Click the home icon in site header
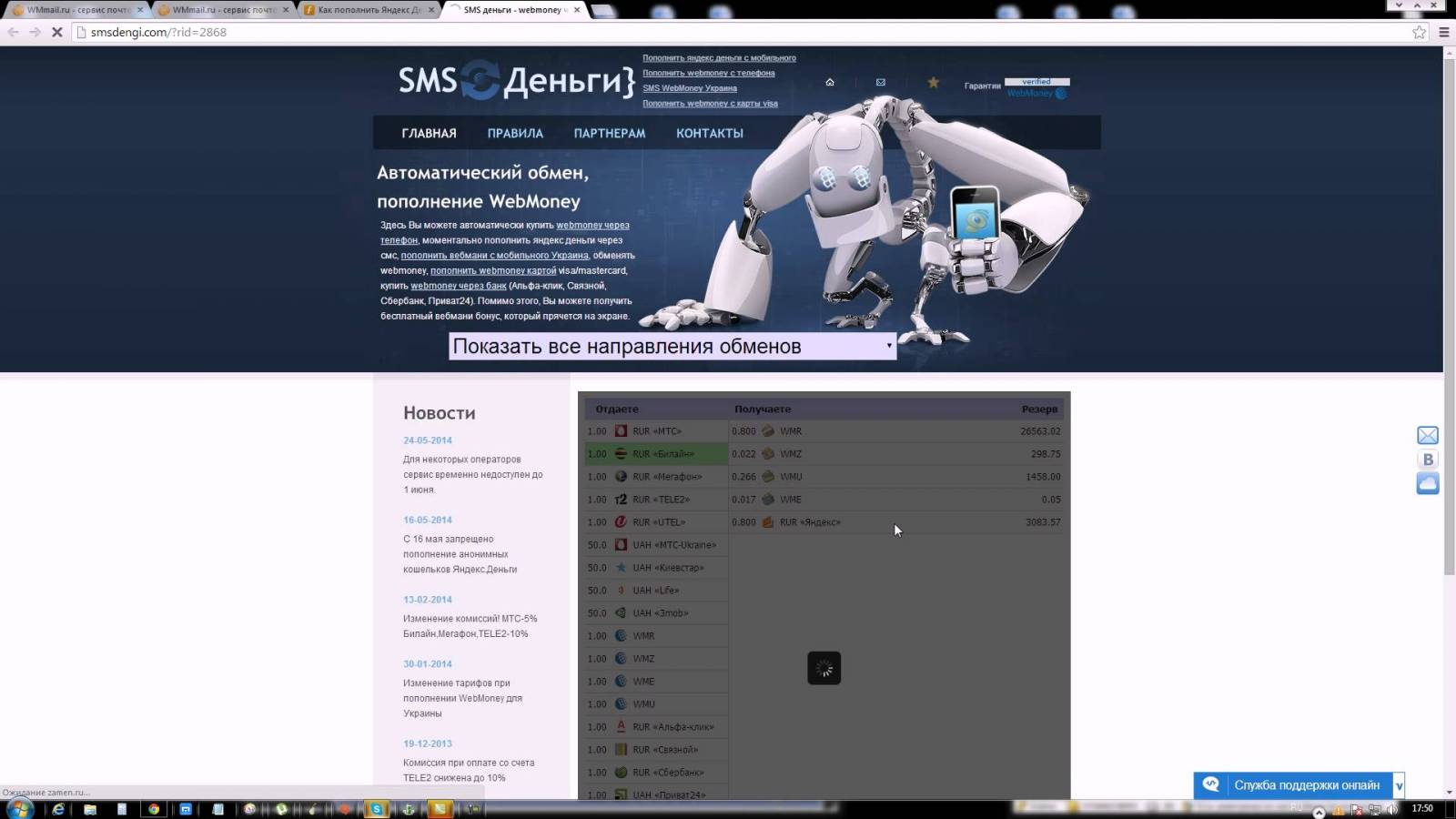Viewport: 1456px width, 819px height. click(x=830, y=82)
